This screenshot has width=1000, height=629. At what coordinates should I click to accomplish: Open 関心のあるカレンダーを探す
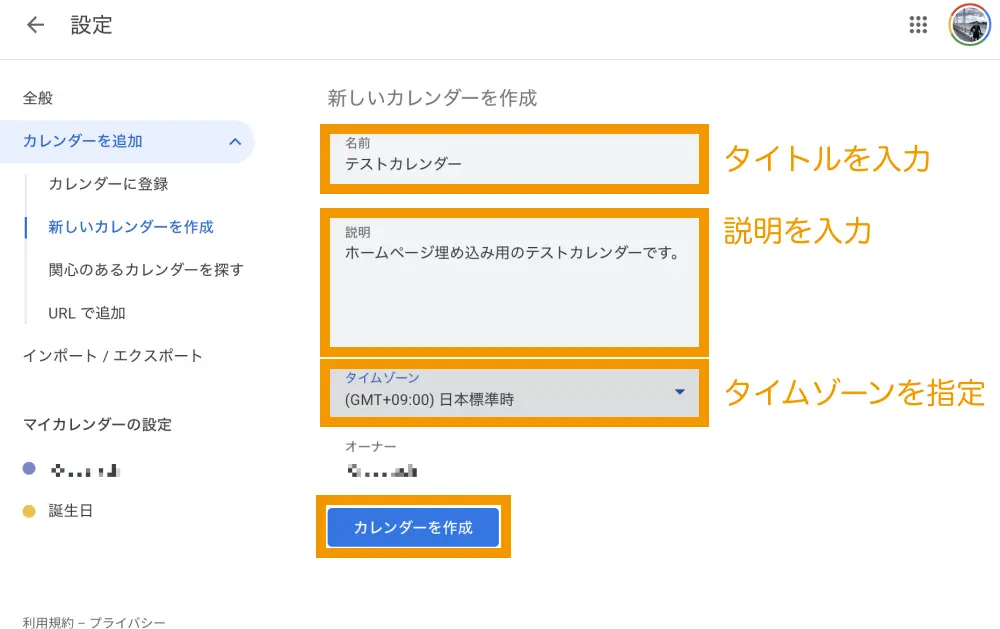tap(146, 270)
